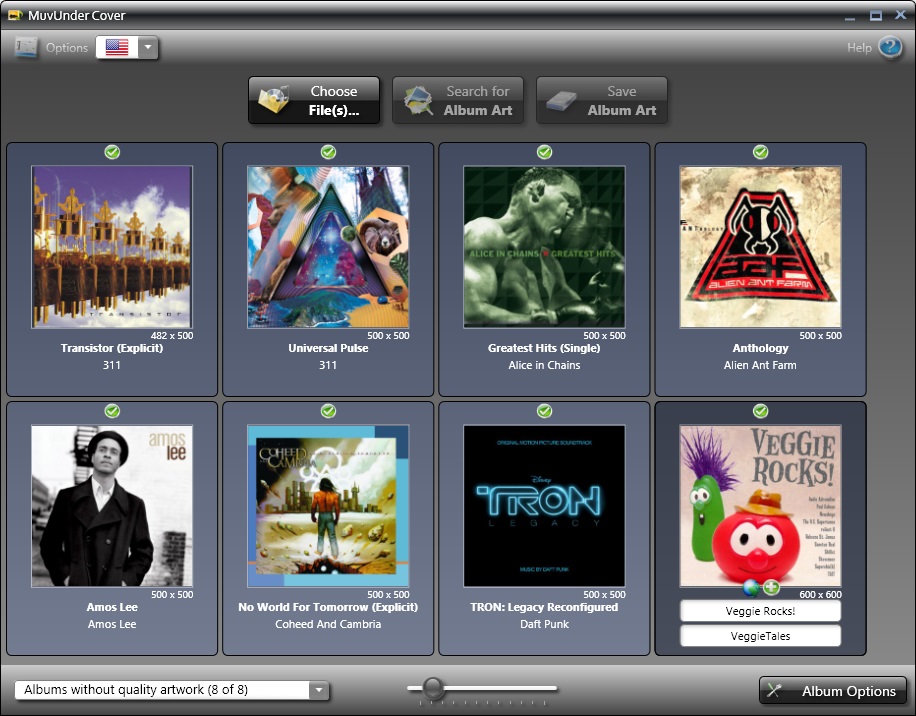Image resolution: width=916 pixels, height=716 pixels.
Task: Open the Options settings icon
Action: click(26, 47)
